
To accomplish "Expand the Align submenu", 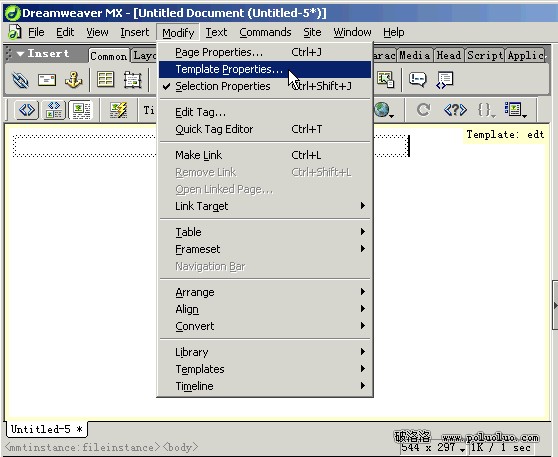I will tap(265, 309).
